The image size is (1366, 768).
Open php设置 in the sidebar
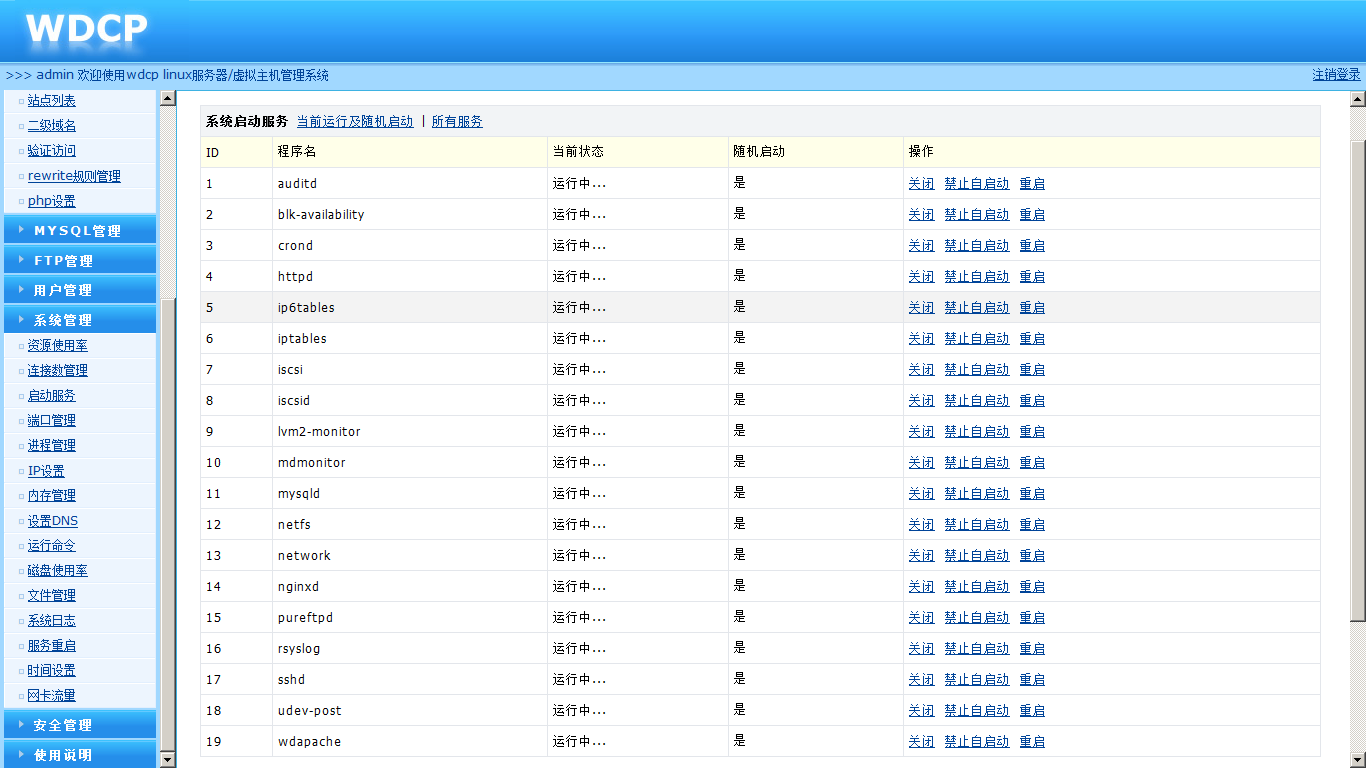pyautogui.click(x=52, y=201)
